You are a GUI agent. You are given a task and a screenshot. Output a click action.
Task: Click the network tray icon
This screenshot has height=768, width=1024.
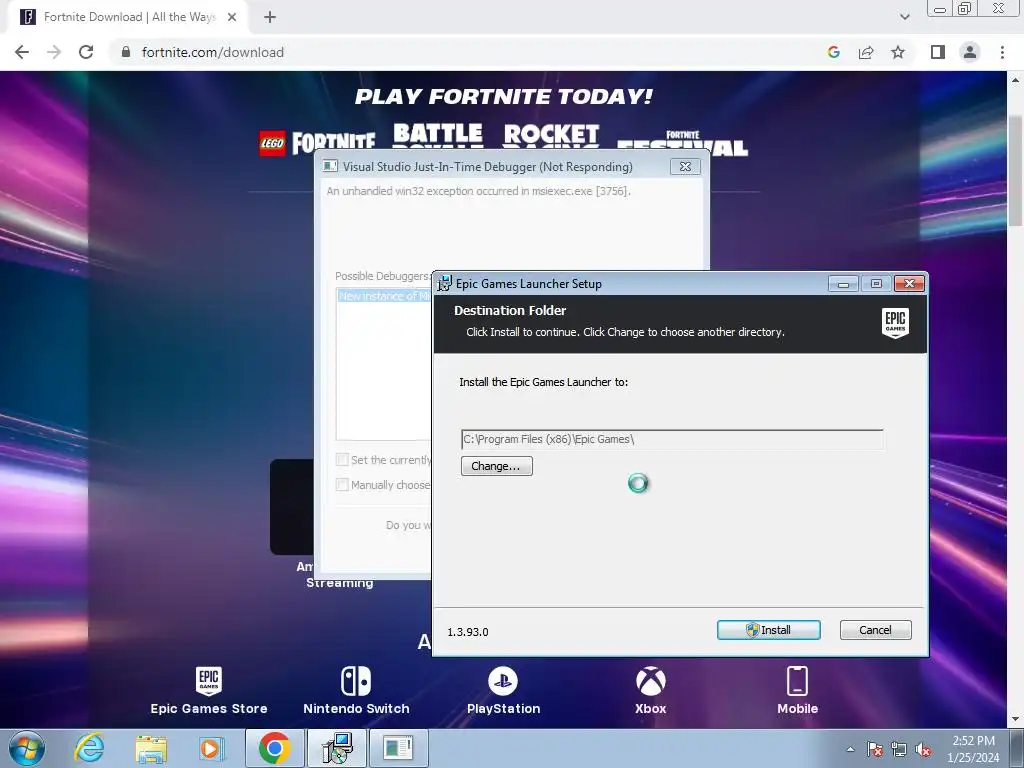point(899,749)
